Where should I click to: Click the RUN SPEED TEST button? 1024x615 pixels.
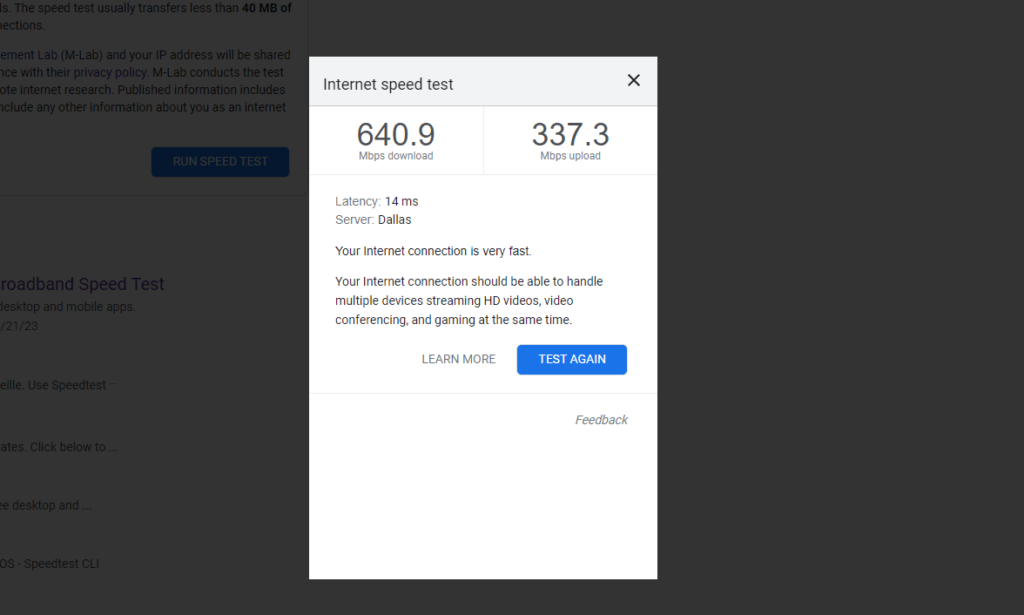220,161
